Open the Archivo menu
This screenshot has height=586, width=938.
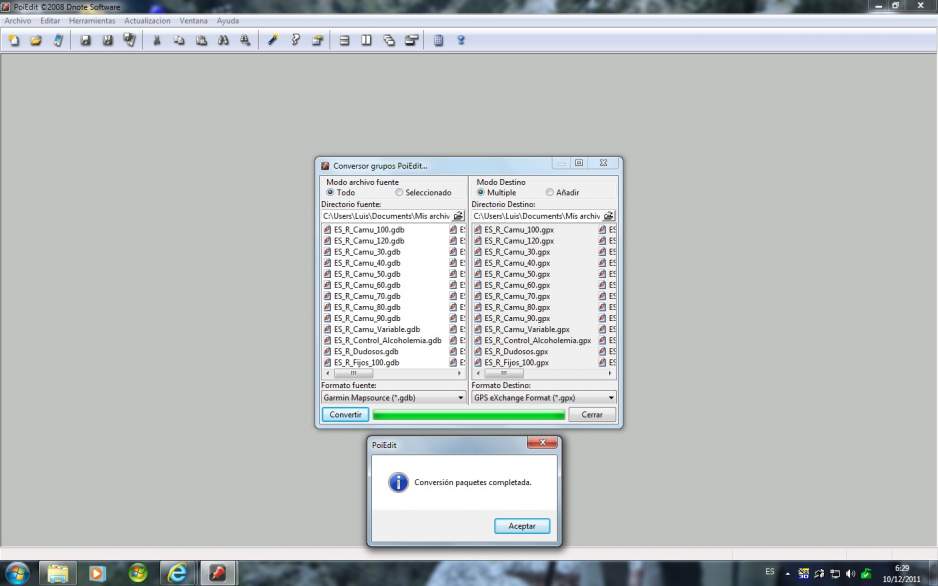[18, 20]
